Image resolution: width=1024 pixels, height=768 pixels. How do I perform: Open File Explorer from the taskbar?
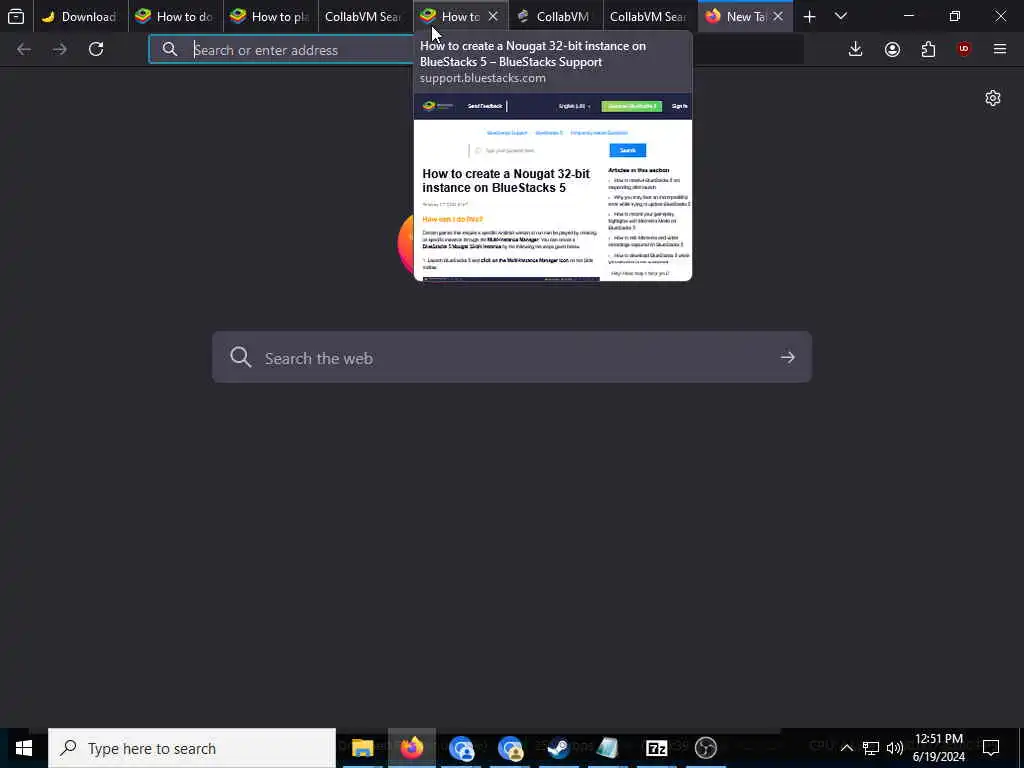pos(362,748)
